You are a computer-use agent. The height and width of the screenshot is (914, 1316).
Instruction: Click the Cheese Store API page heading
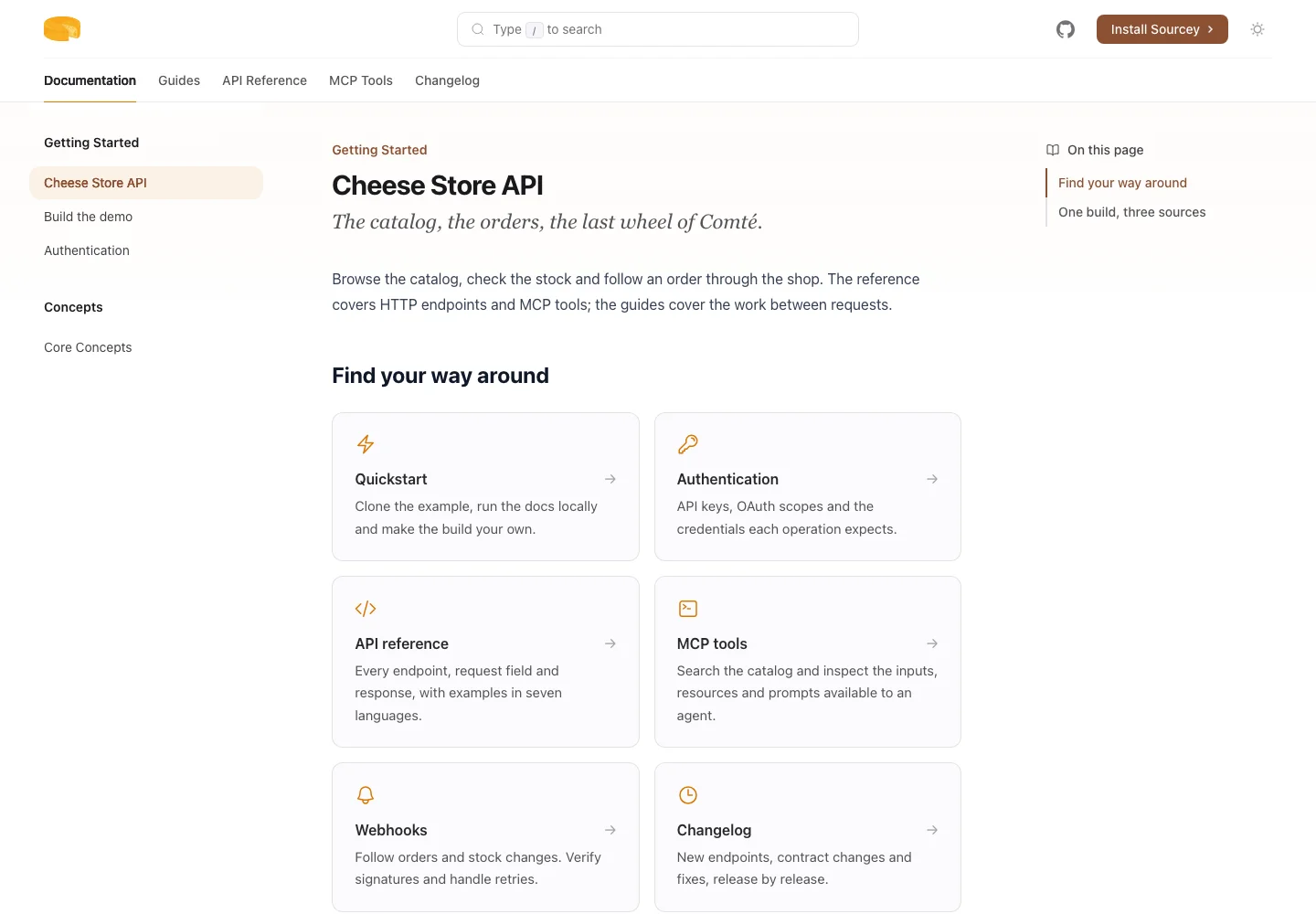[438, 186]
